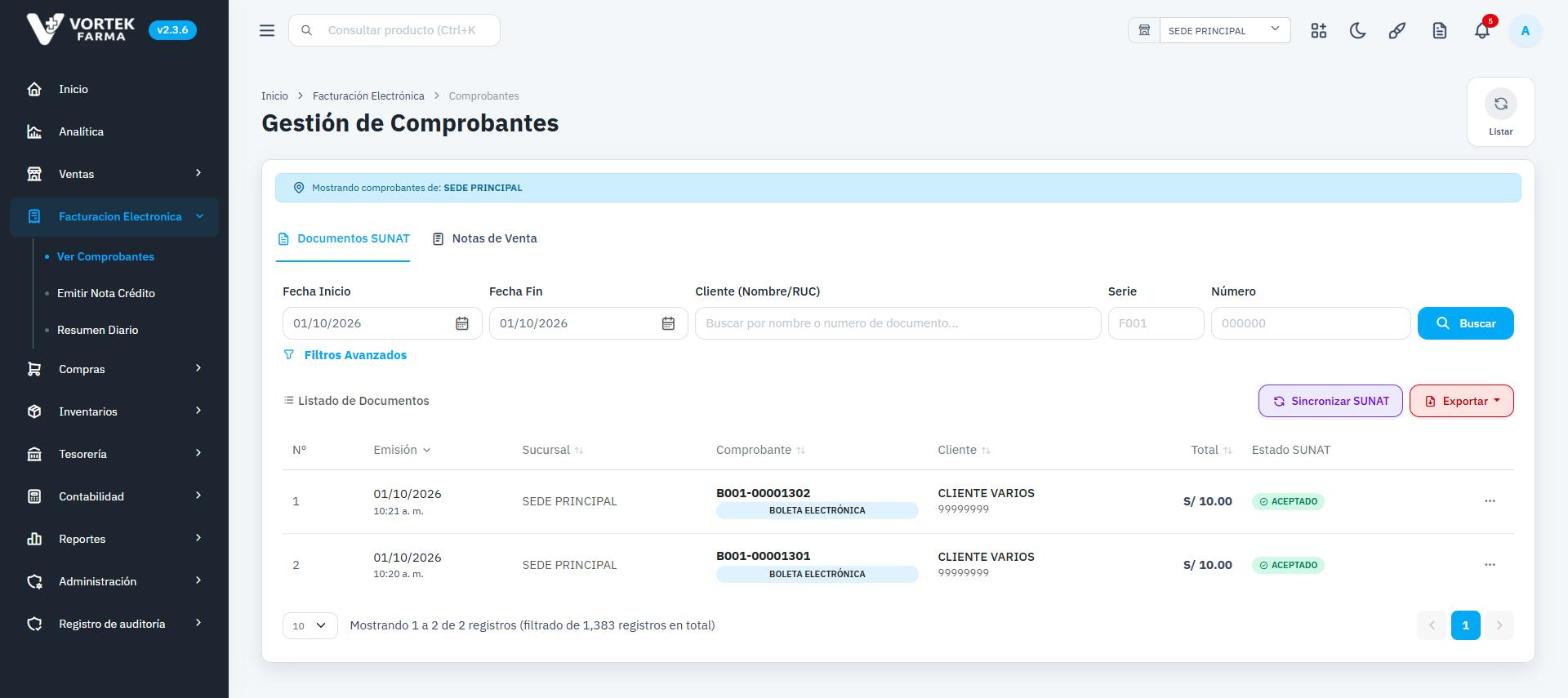Click the Registro de auditoría icon
Screen dimensions: 1568x698
pos(34,624)
